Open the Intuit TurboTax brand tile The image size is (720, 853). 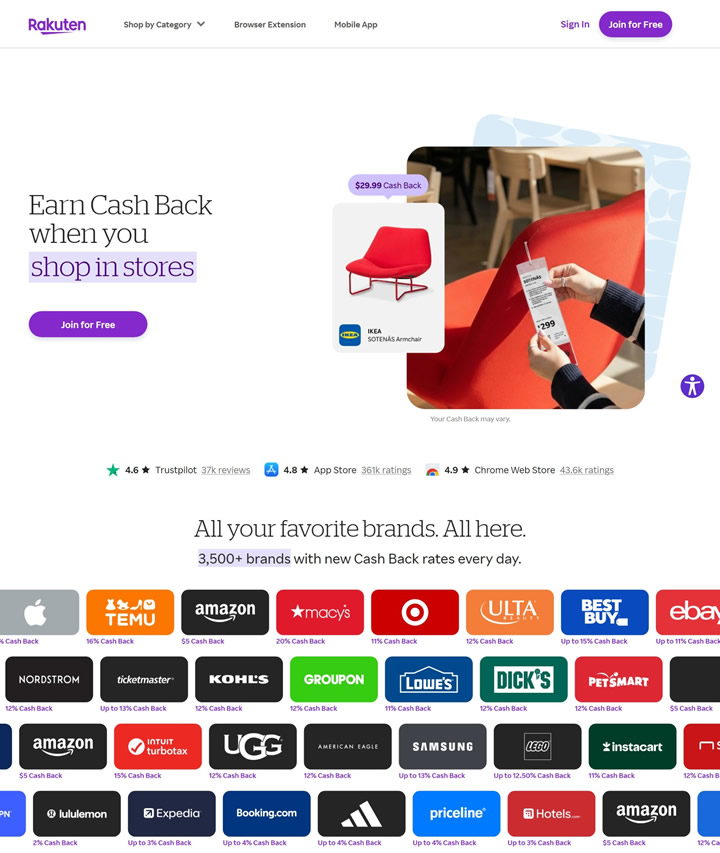(x=158, y=746)
